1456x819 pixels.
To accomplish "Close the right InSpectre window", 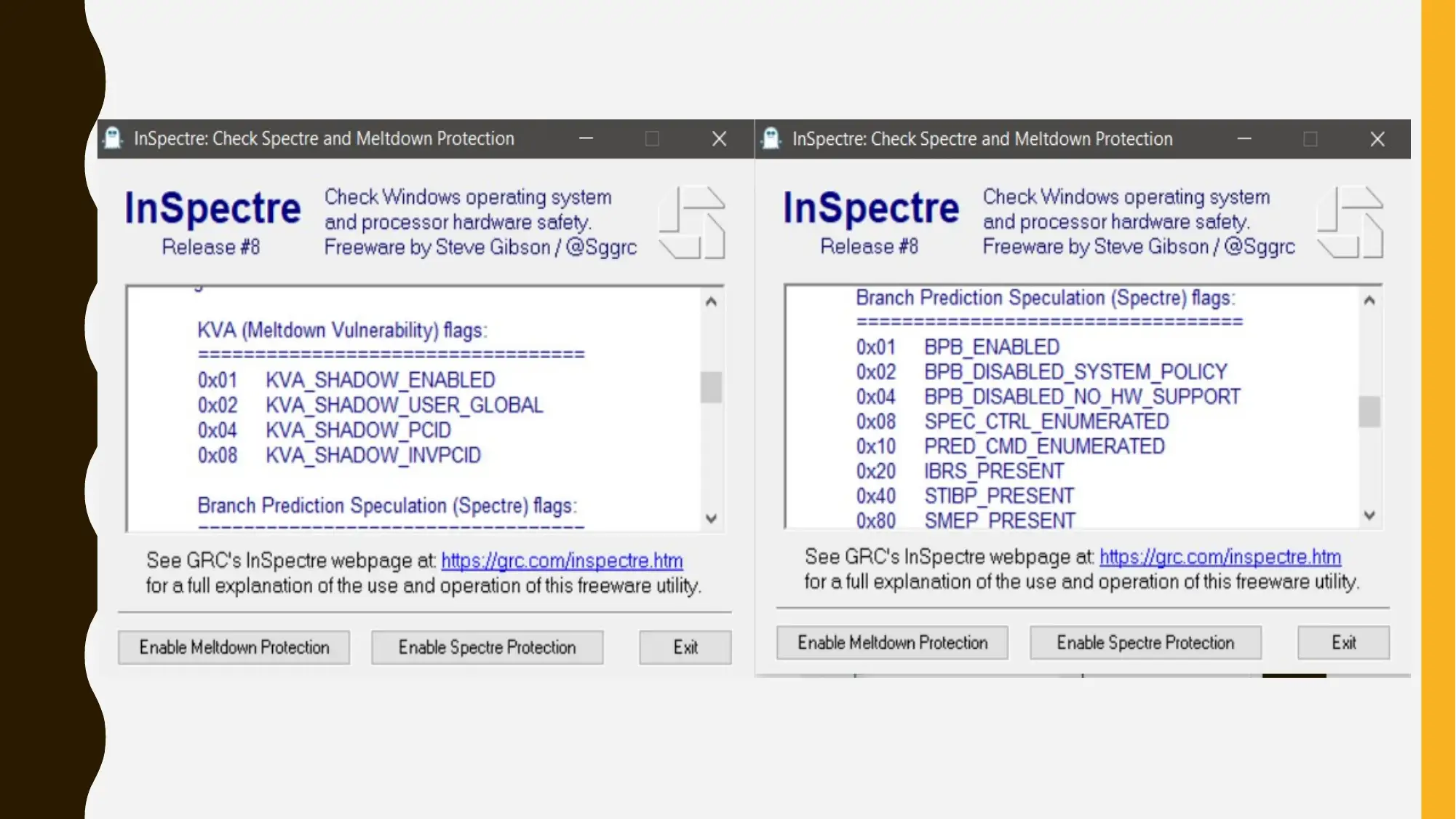I will coord(1377,138).
